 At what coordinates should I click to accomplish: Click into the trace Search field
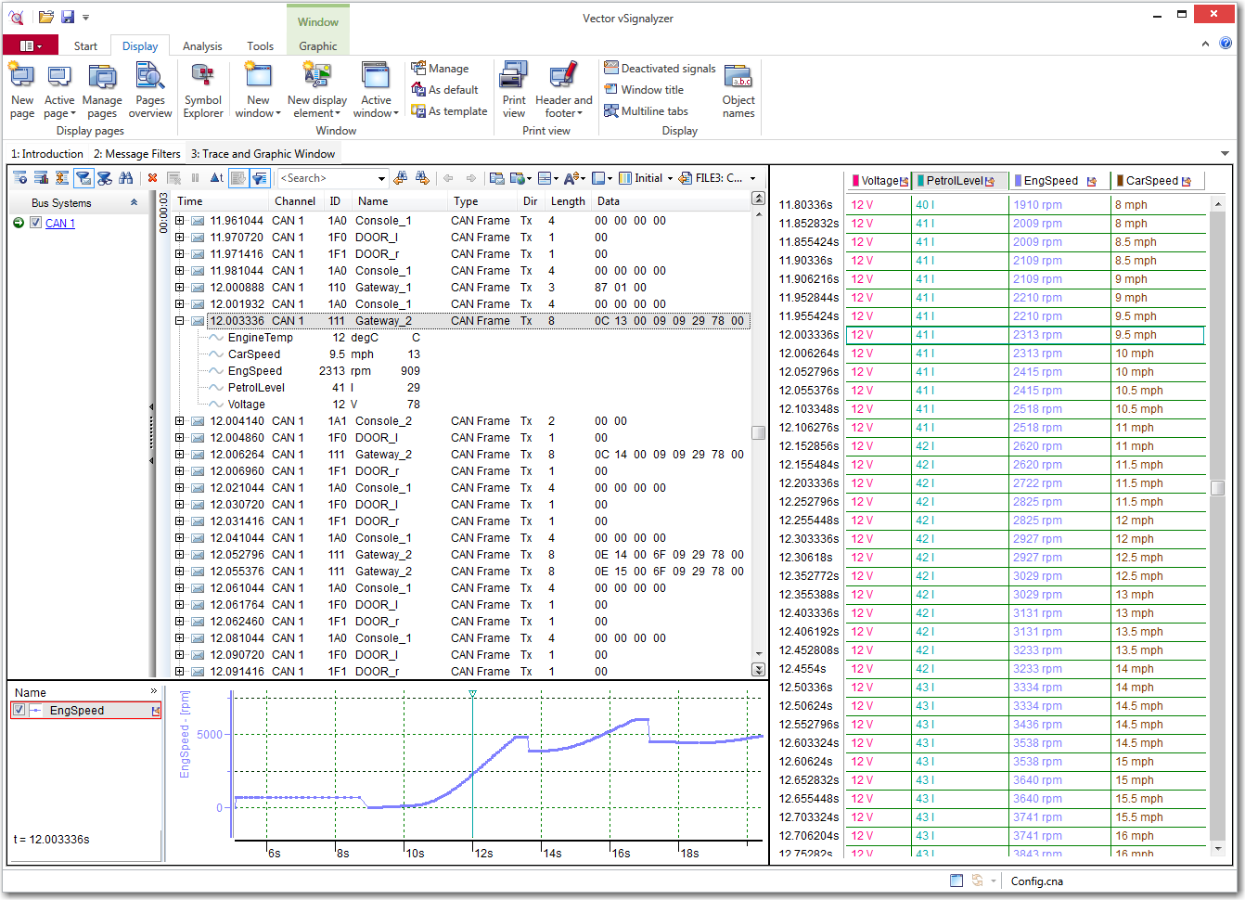click(x=325, y=178)
